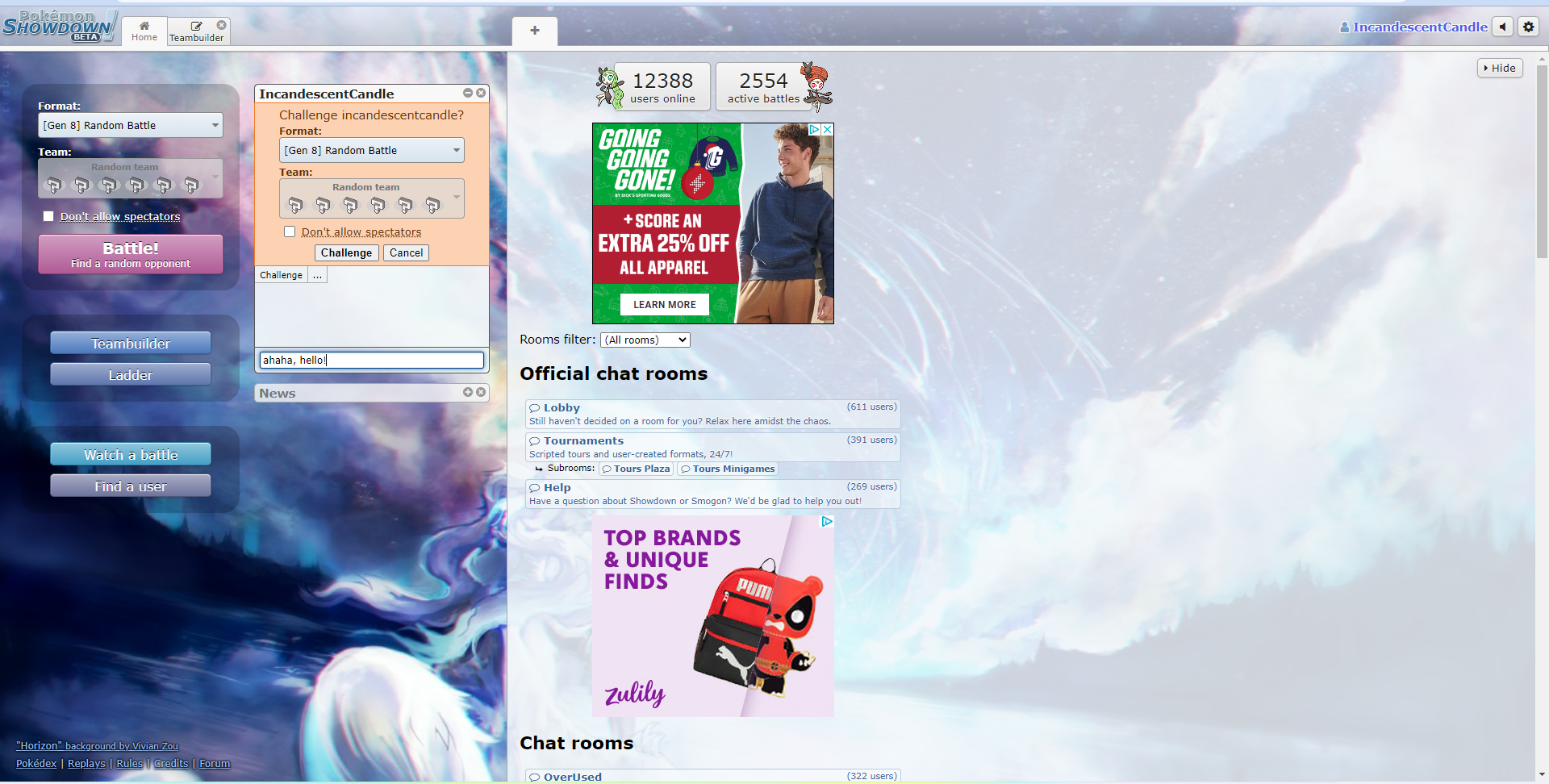1549x784 pixels.
Task: Join the Help chat room
Action: tap(712, 494)
